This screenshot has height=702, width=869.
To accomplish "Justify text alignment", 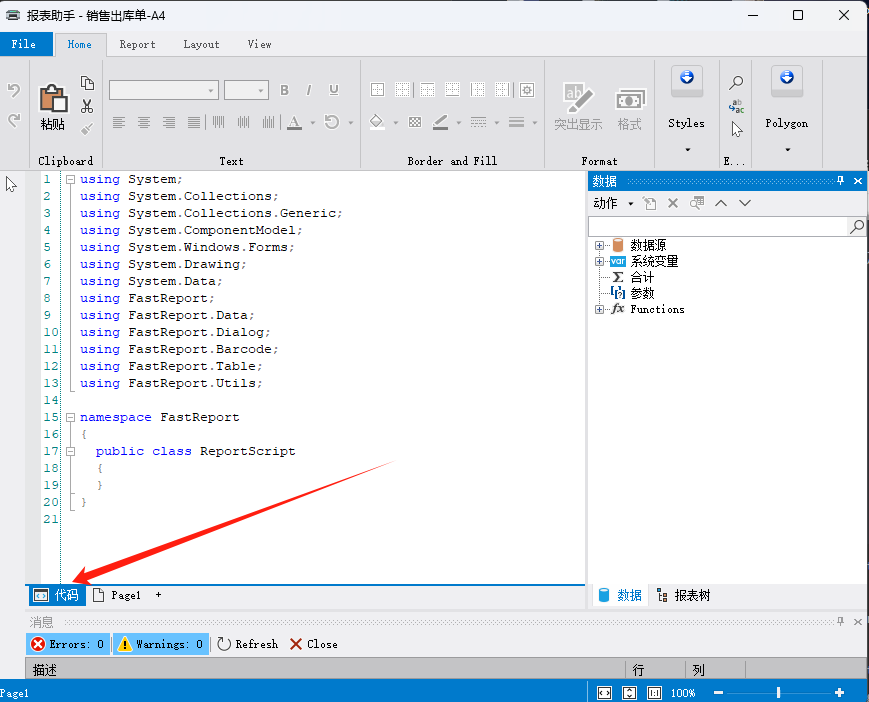I will [193, 122].
